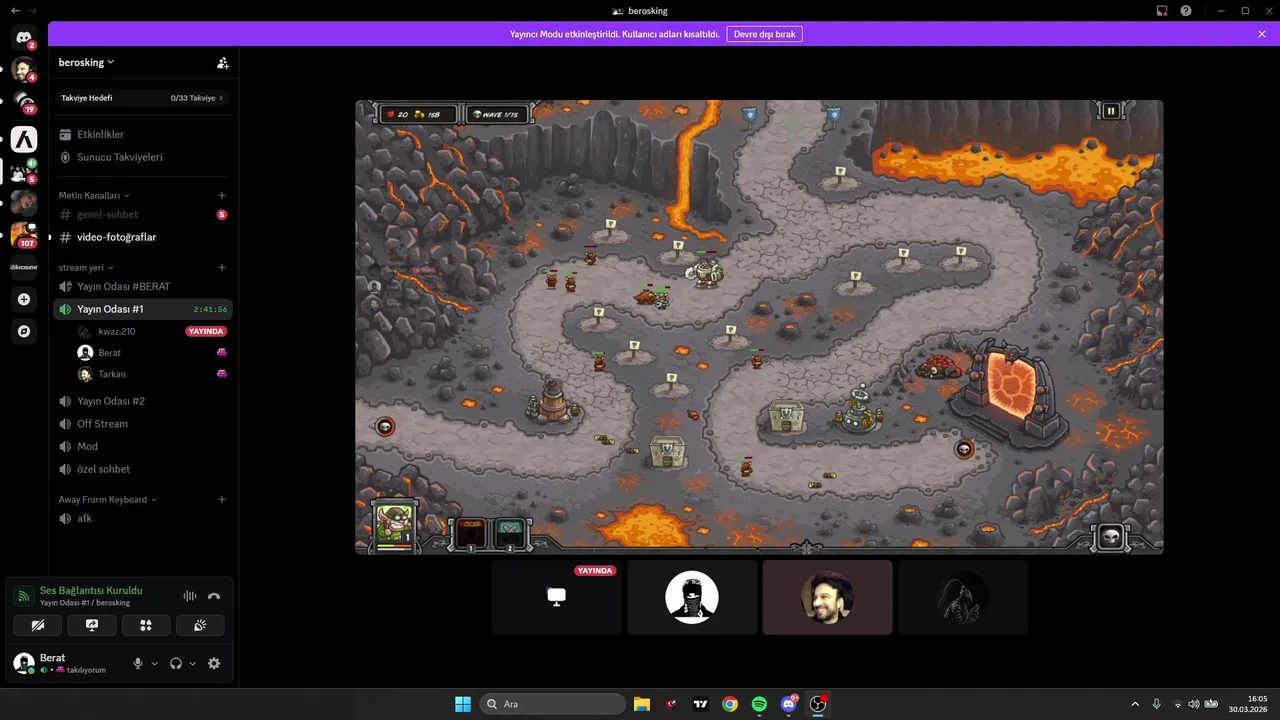Go back with title bar arrow
The image size is (1280, 720).
15,10
